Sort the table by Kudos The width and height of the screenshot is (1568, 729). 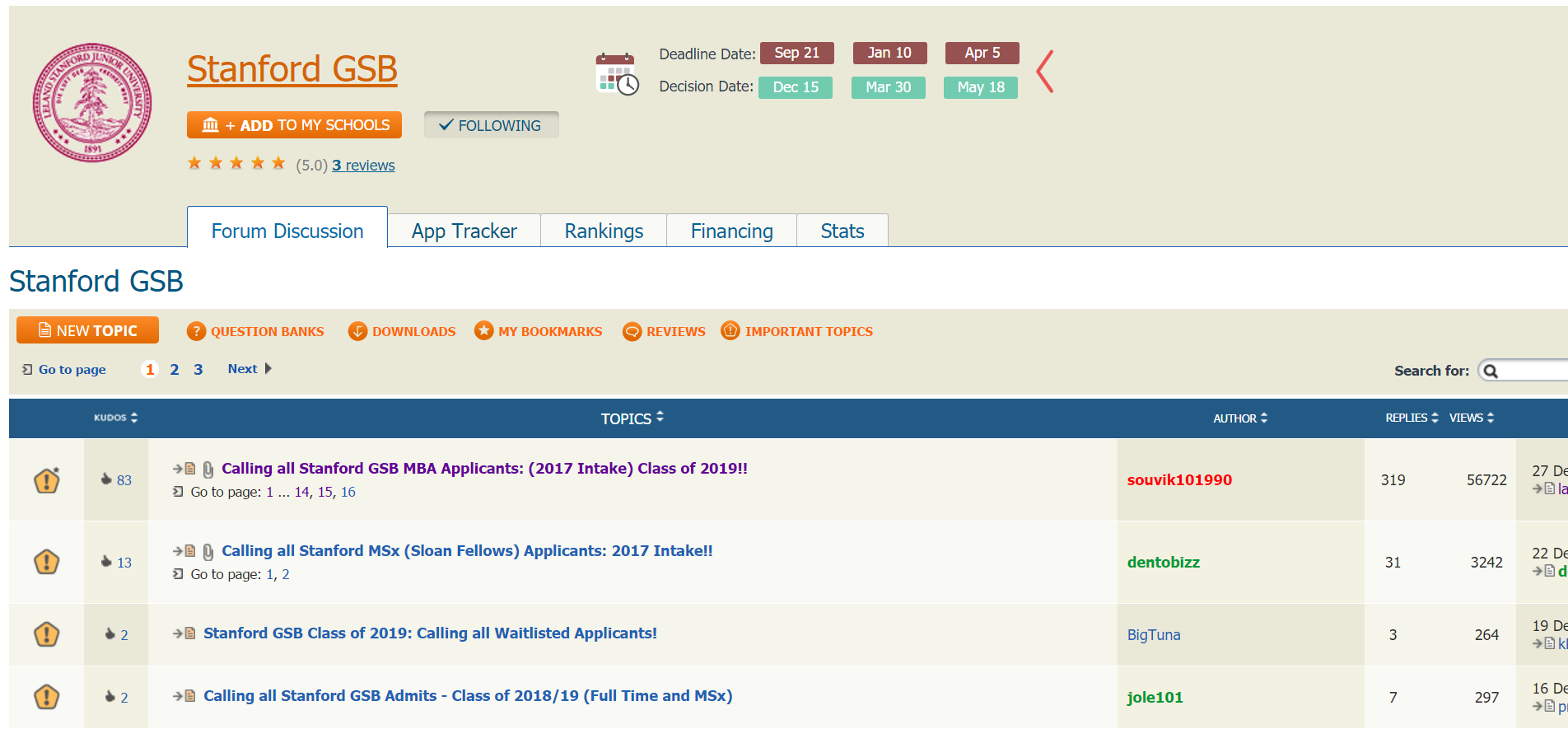115,418
